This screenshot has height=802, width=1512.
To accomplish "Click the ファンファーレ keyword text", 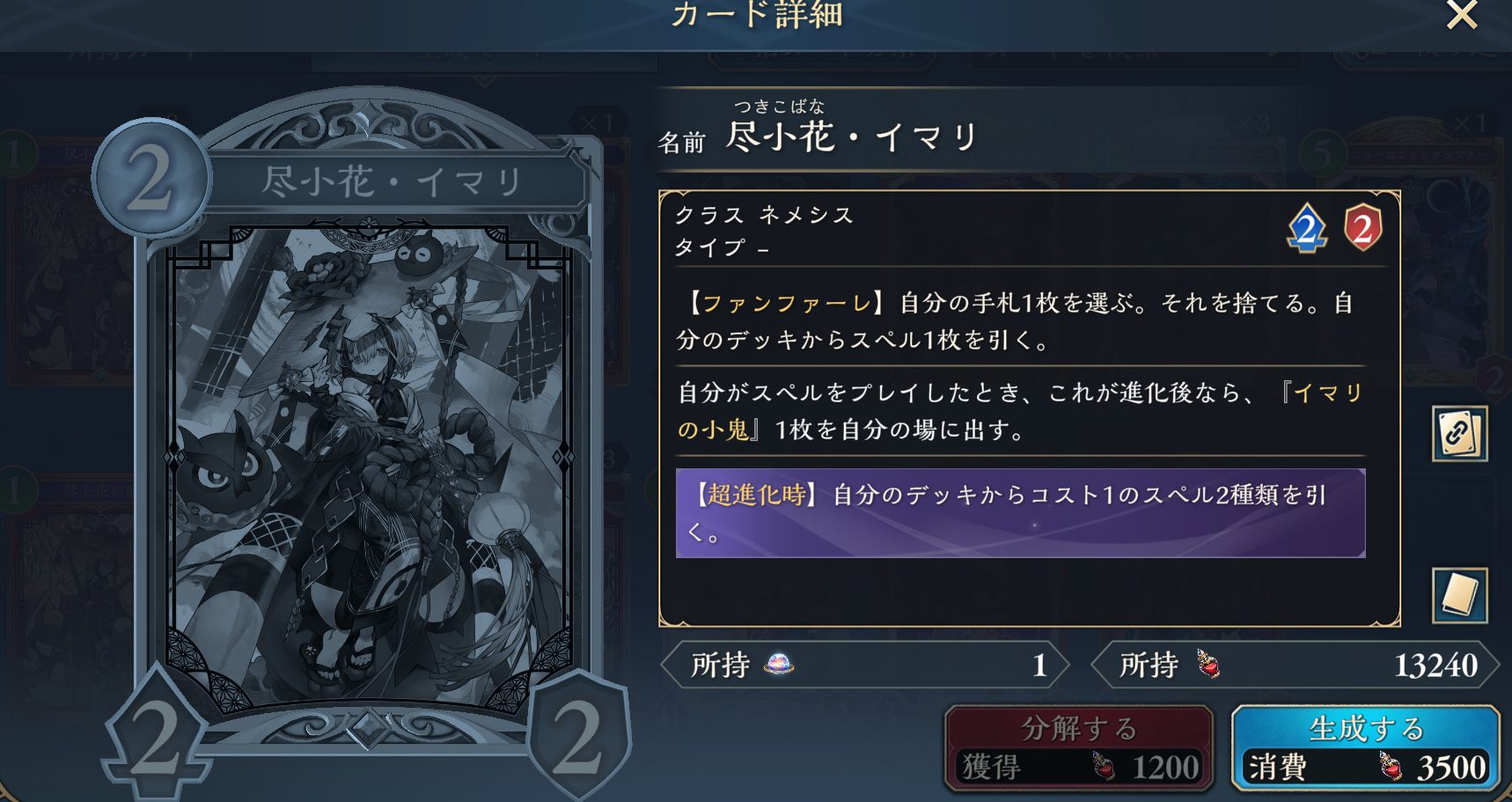I will click(x=787, y=304).
